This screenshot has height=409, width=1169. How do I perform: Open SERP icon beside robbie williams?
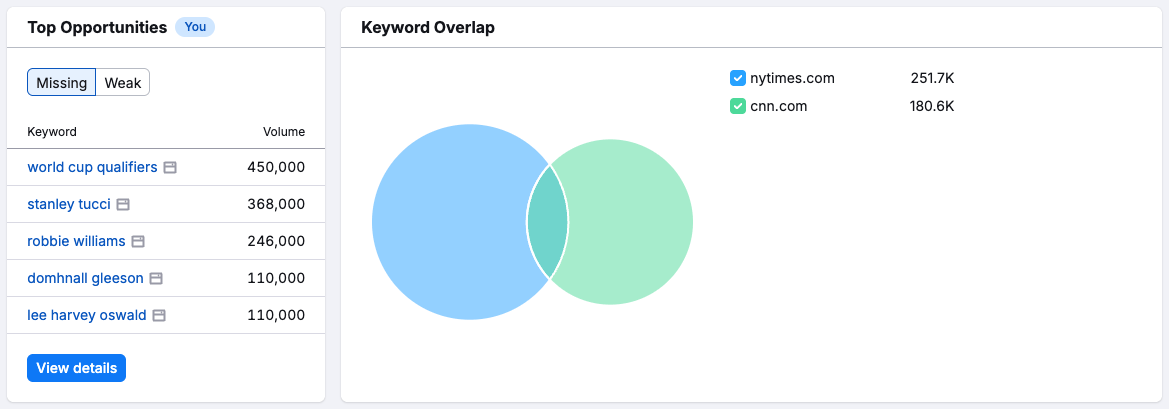(x=138, y=241)
